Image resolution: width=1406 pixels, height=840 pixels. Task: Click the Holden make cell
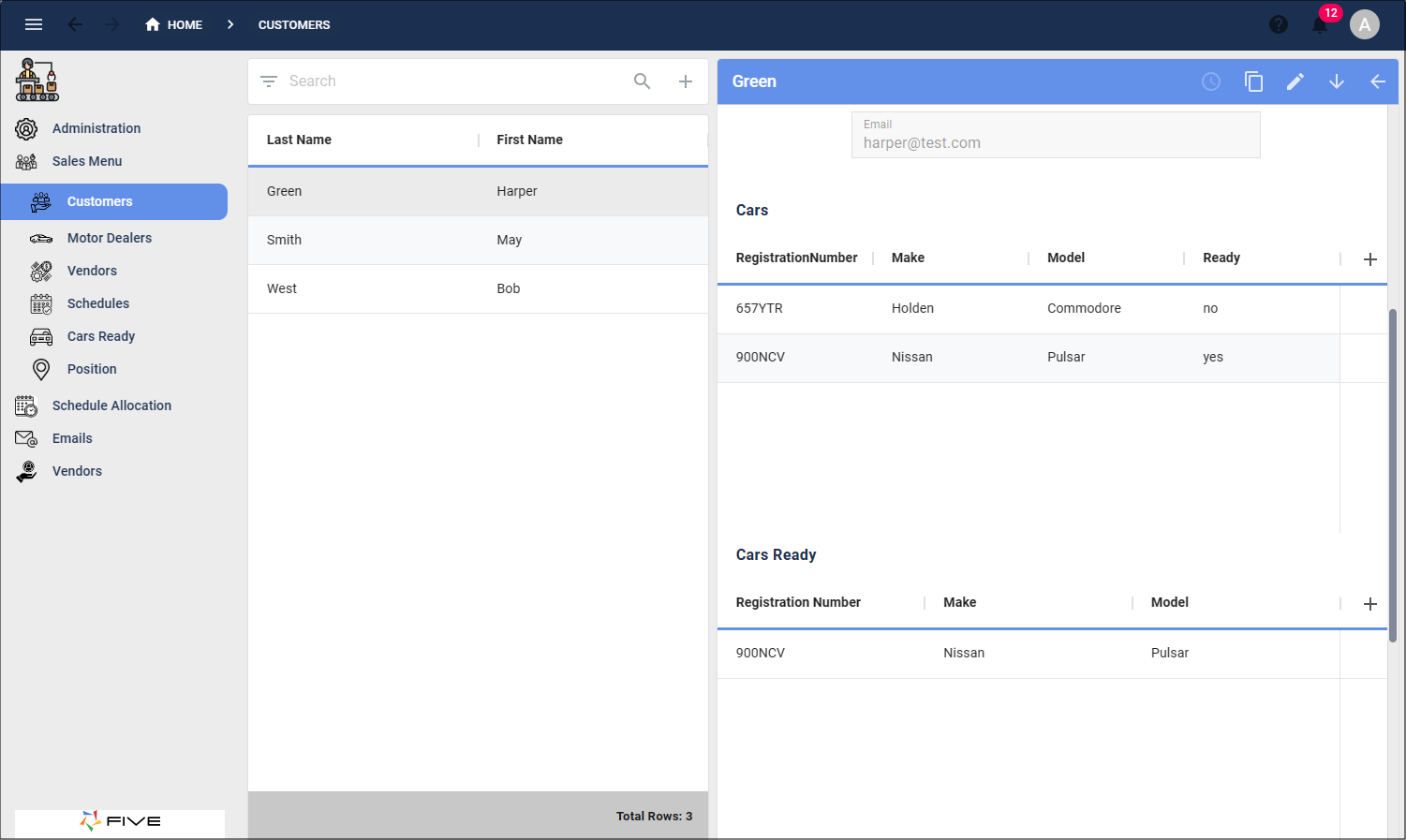tap(912, 308)
